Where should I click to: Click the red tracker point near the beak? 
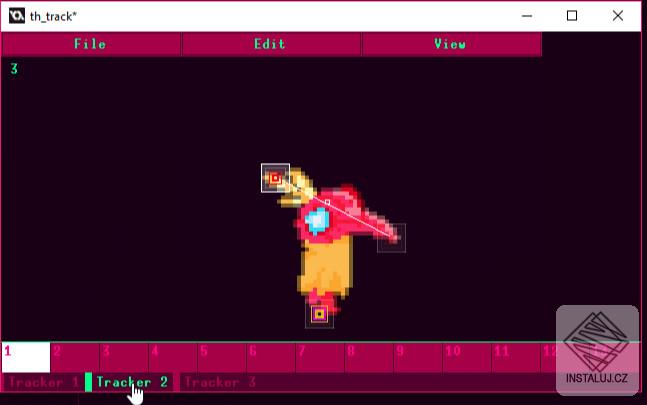point(275,178)
